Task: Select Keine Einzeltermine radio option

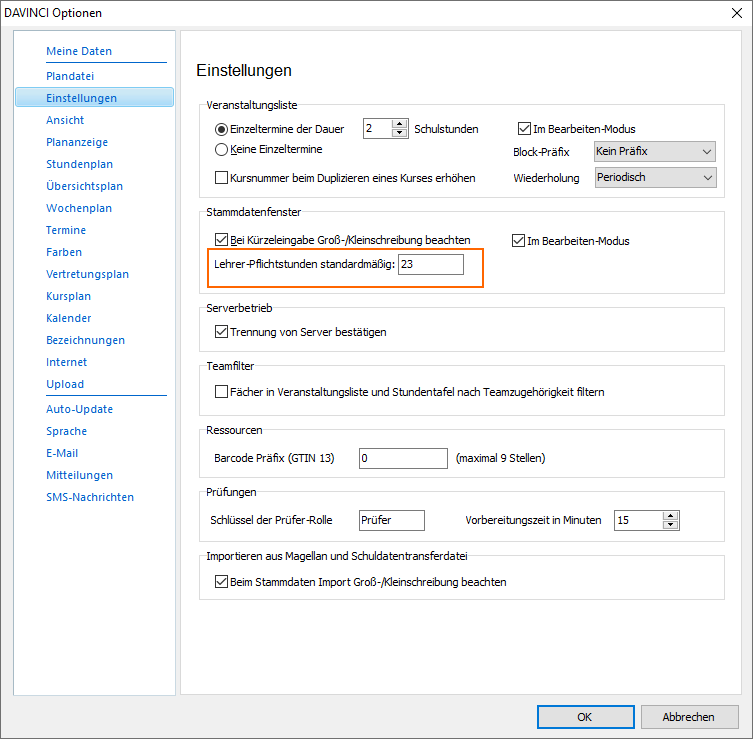Action: [221, 149]
